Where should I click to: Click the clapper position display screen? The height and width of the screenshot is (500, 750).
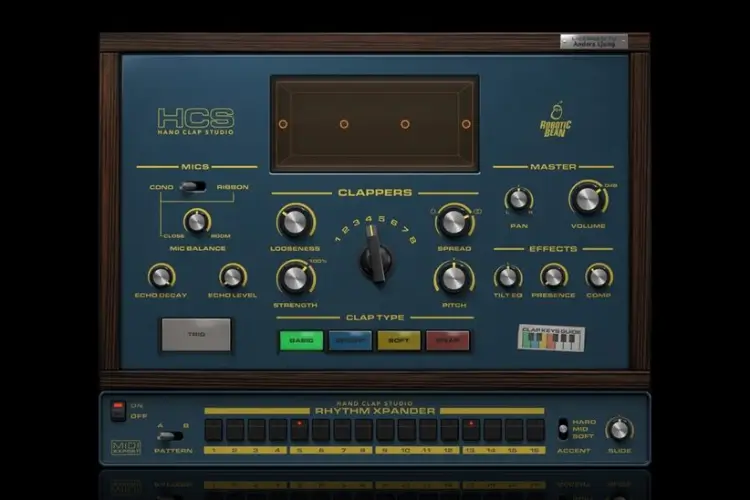[x=375, y=124]
